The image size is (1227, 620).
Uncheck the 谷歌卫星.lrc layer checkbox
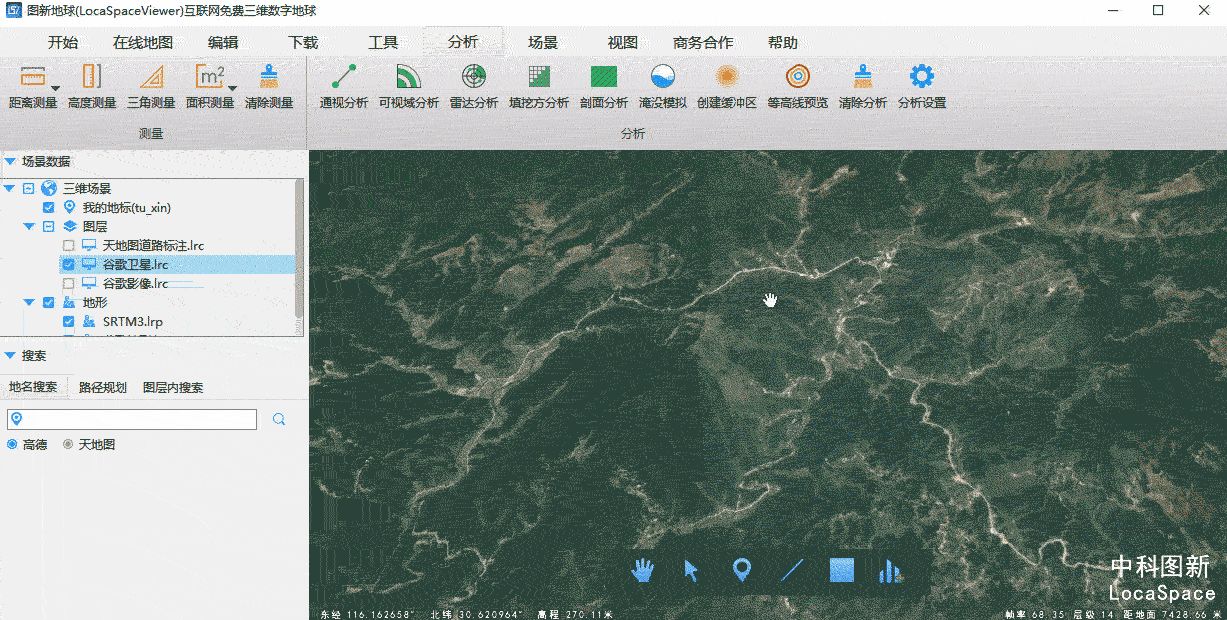(68, 265)
